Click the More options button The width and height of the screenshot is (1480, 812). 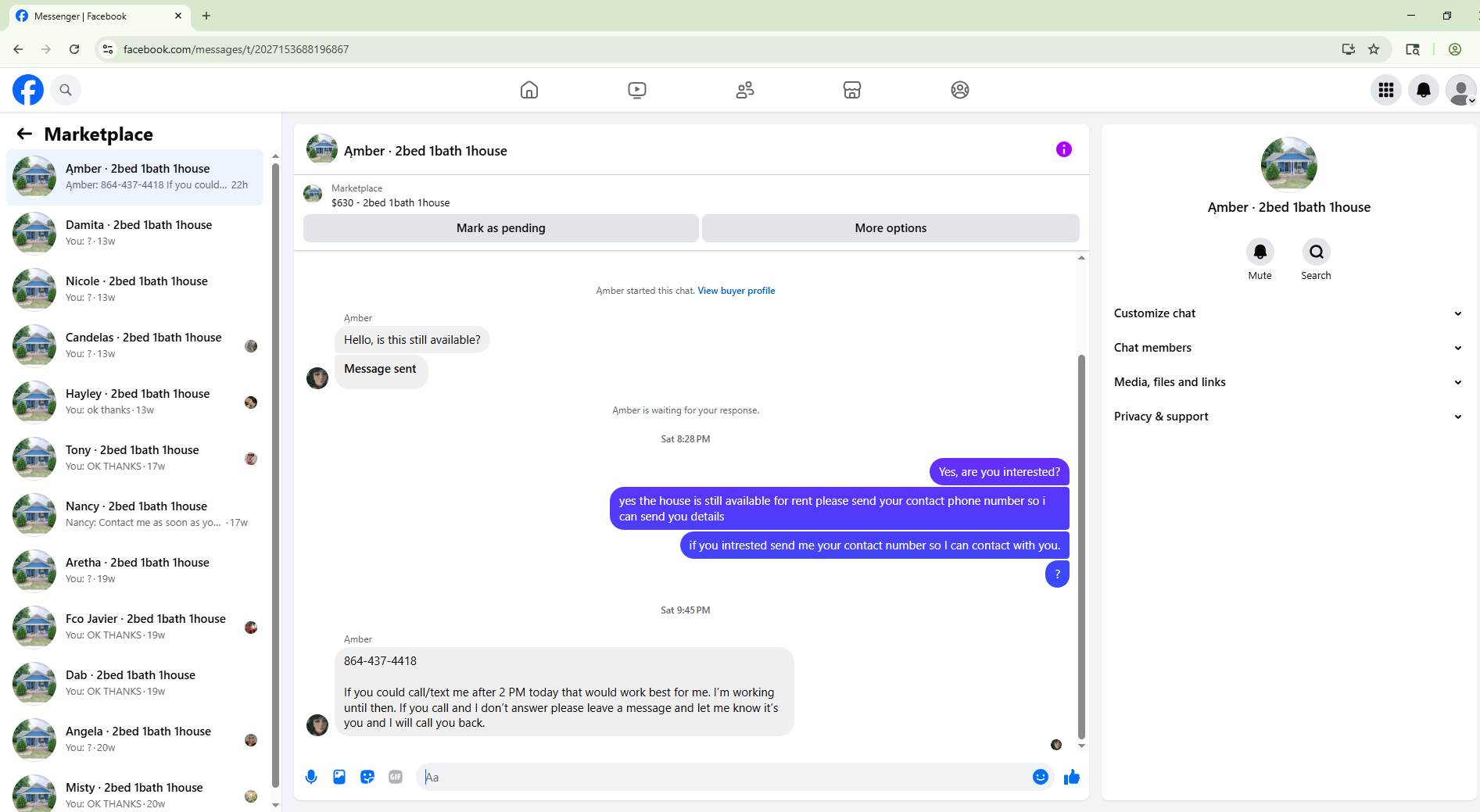click(891, 228)
